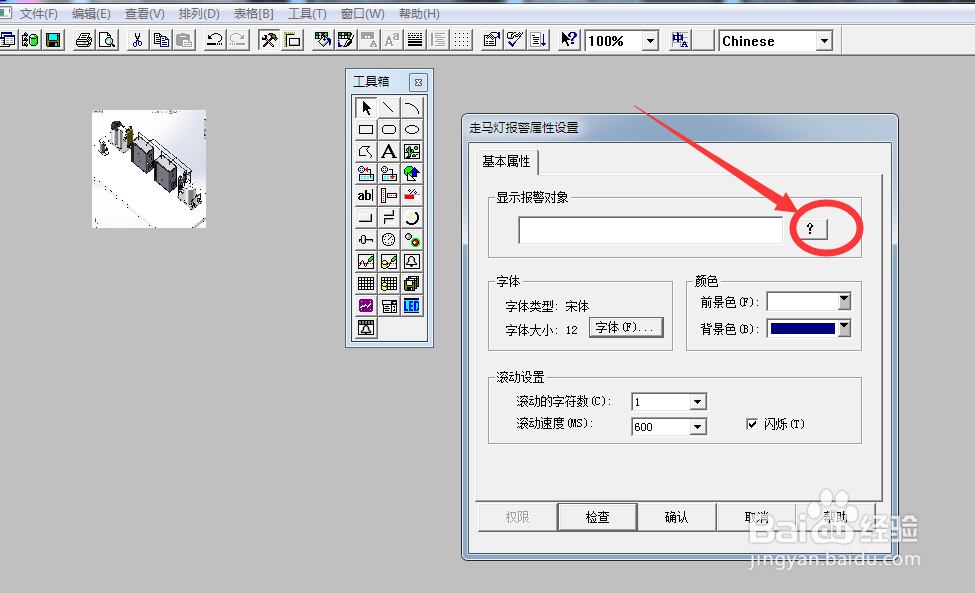
Task: Click the 显示报警对象 text input field
Action: click(x=650, y=230)
